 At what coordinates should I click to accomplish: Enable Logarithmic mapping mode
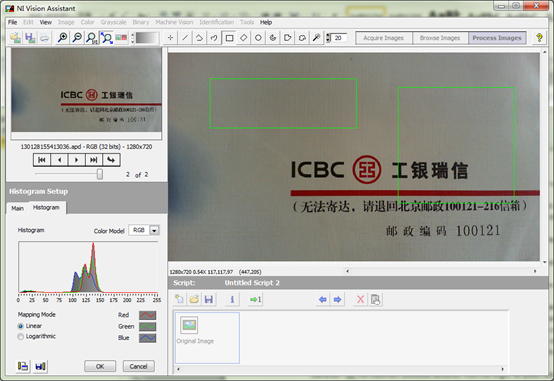[20, 337]
